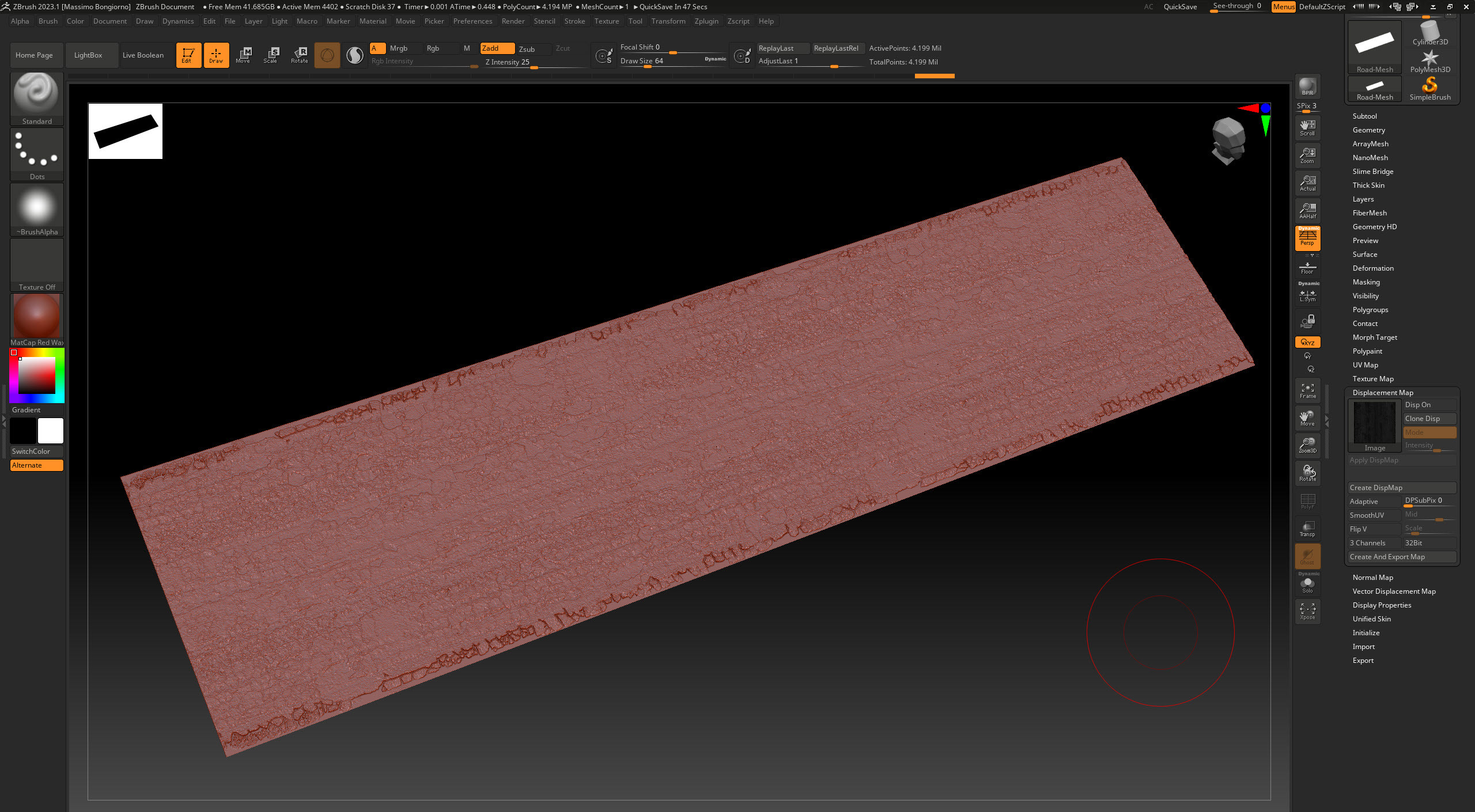1475x812 pixels.
Task: Click the QuickSave button
Action: [x=1180, y=7]
